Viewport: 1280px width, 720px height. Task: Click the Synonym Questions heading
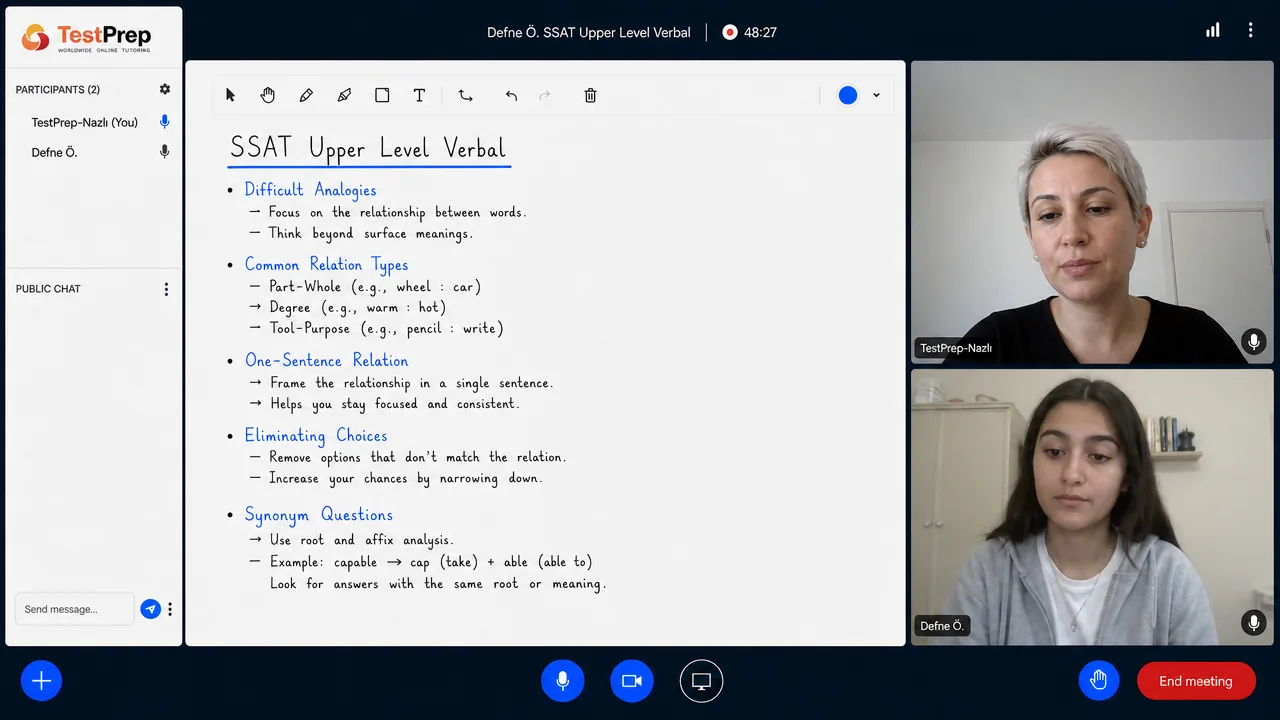[x=319, y=515]
